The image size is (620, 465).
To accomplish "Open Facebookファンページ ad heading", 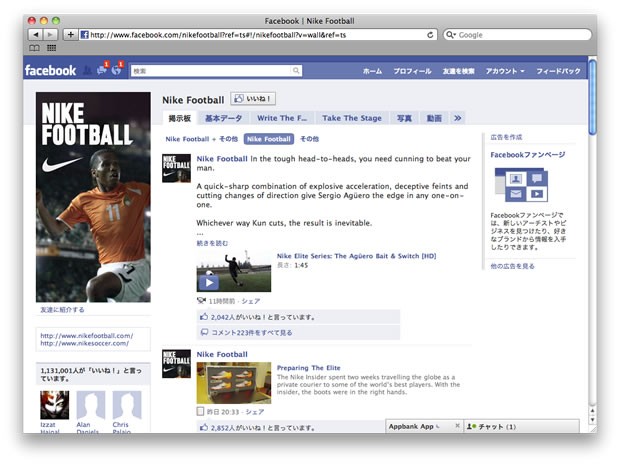I will (x=527, y=155).
